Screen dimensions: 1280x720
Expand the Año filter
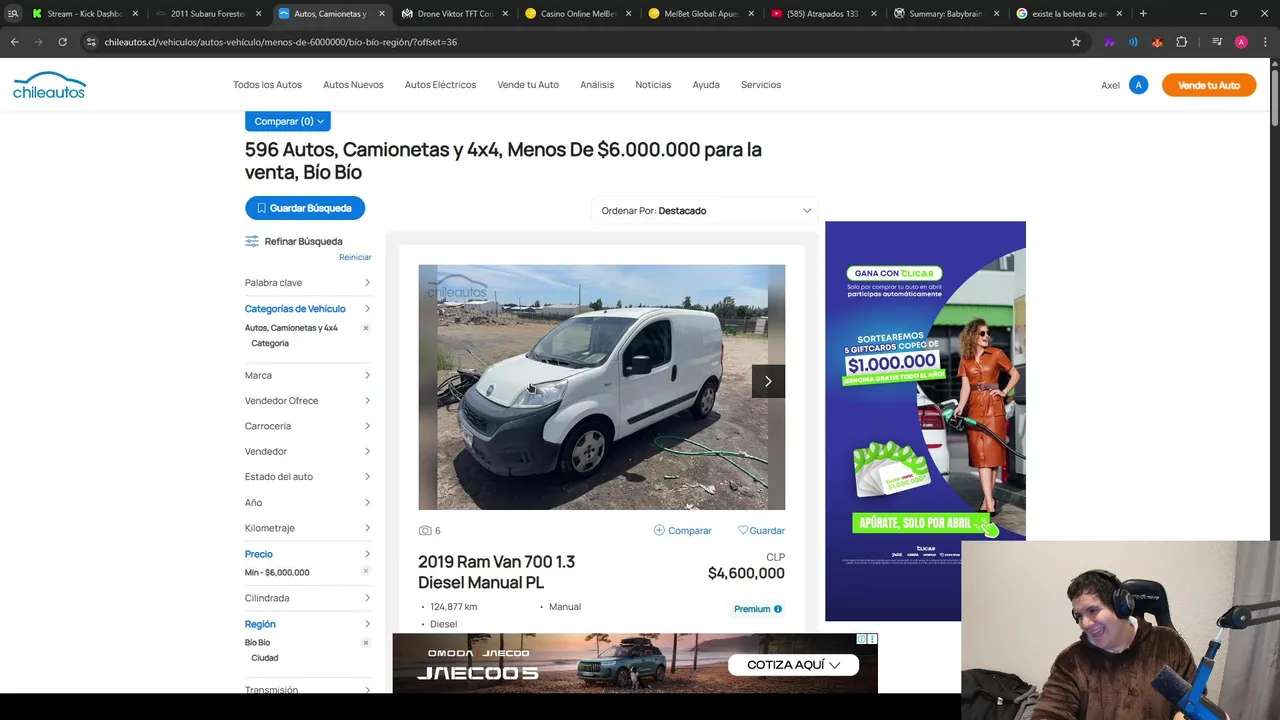click(308, 503)
